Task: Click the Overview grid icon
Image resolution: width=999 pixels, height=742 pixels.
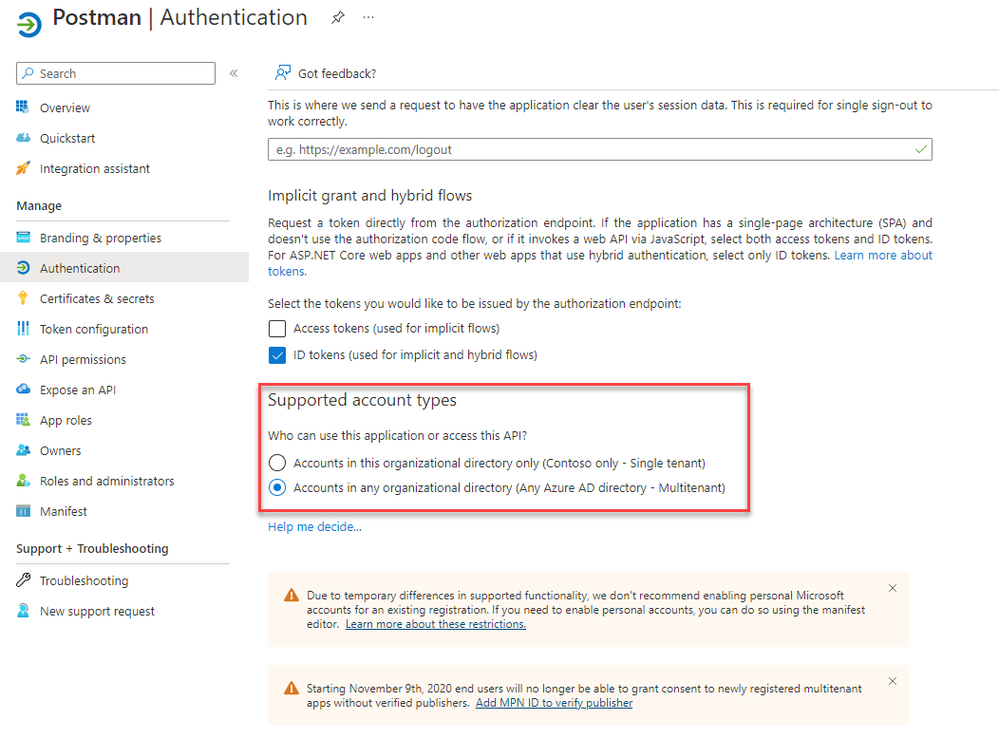Action: click(x=23, y=107)
